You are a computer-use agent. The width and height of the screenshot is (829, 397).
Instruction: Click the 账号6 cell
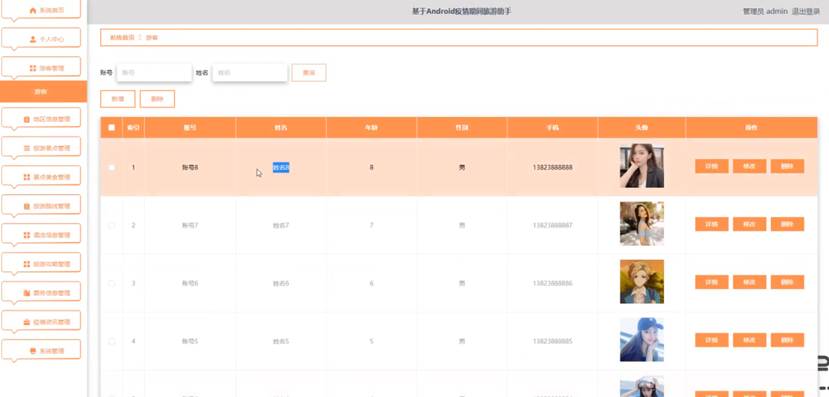click(x=190, y=283)
